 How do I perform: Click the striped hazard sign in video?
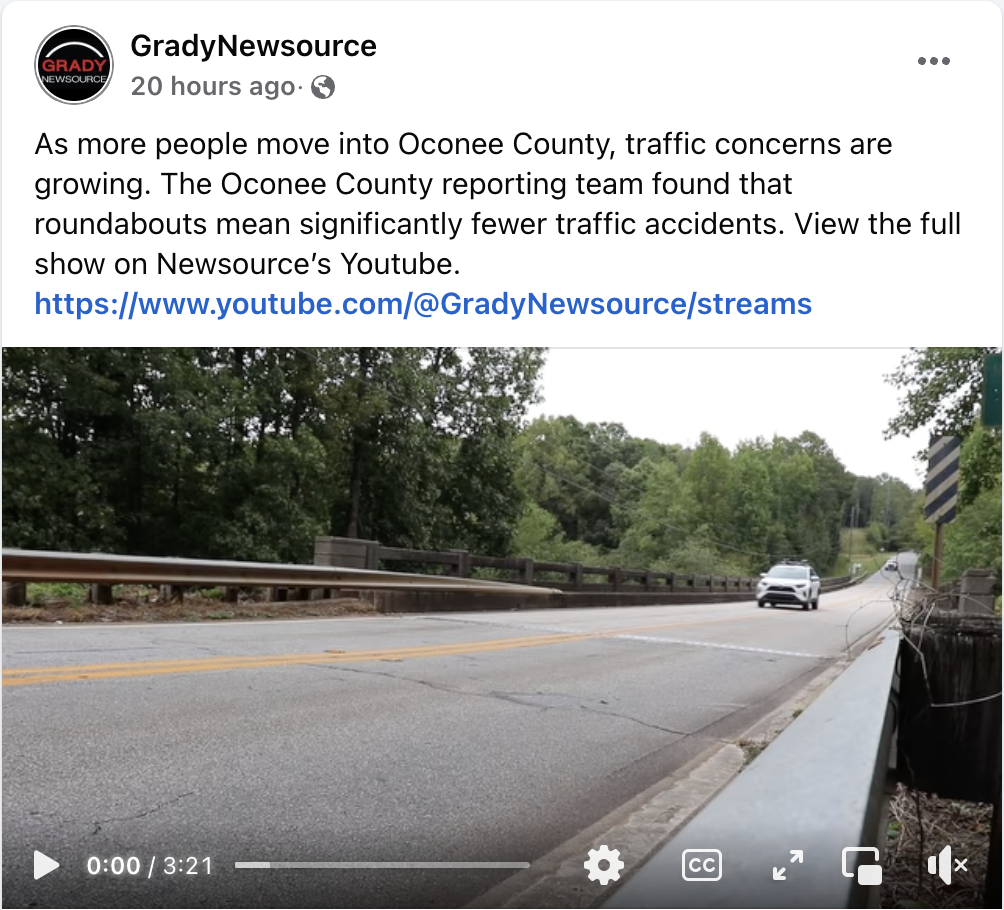tap(942, 479)
